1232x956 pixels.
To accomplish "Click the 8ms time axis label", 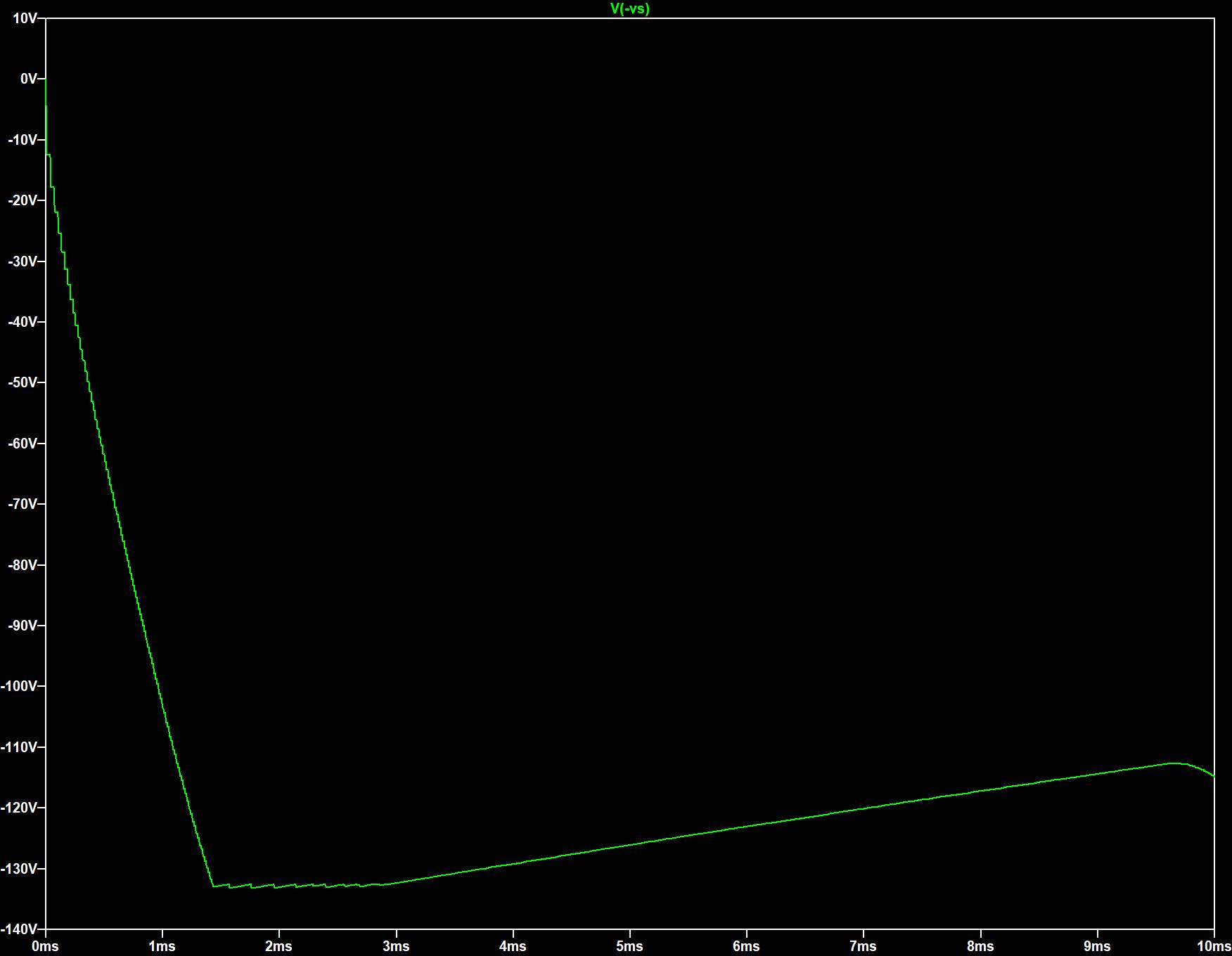I will click(980, 946).
